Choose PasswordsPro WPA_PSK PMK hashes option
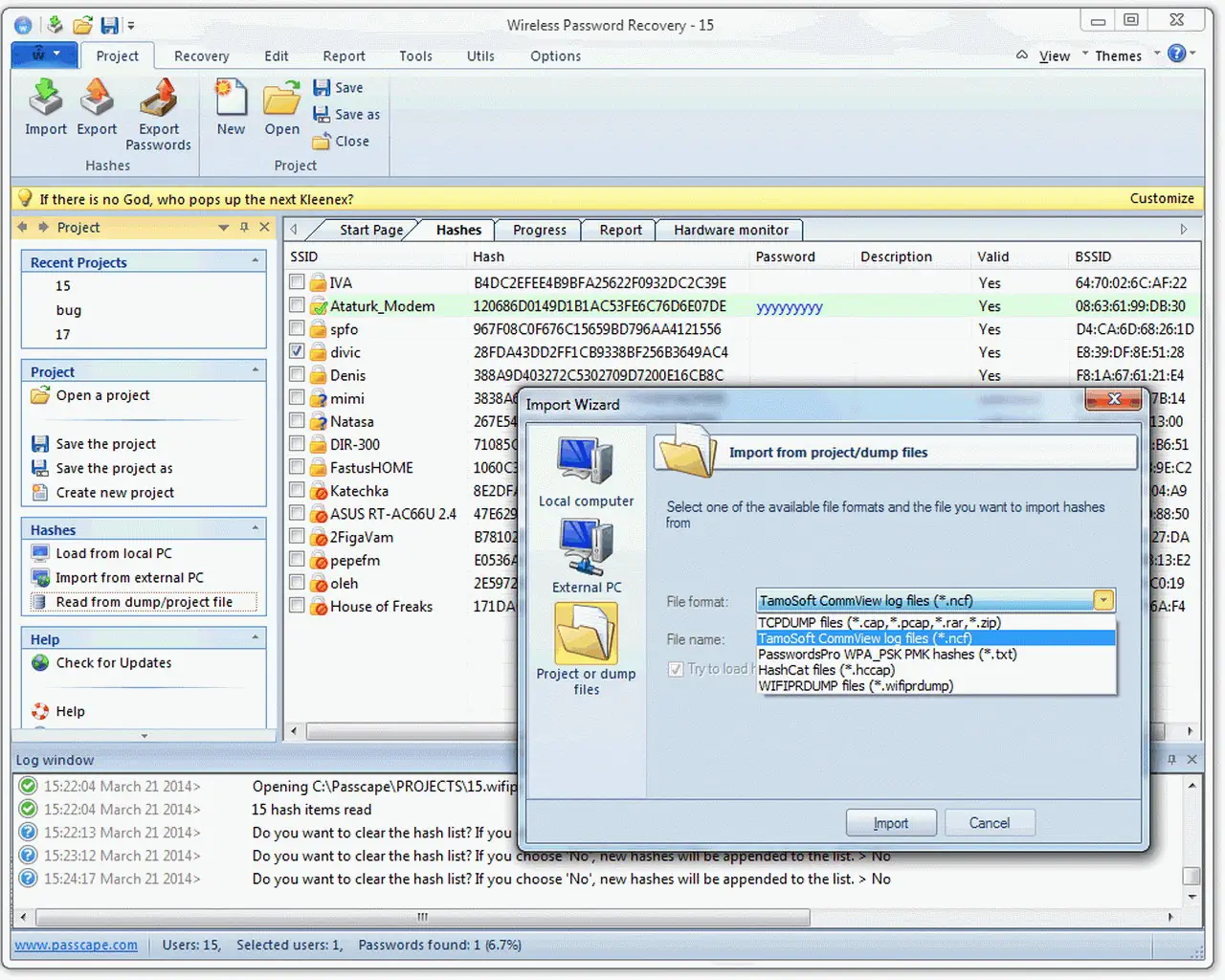Image resolution: width=1225 pixels, height=980 pixels. (936, 654)
